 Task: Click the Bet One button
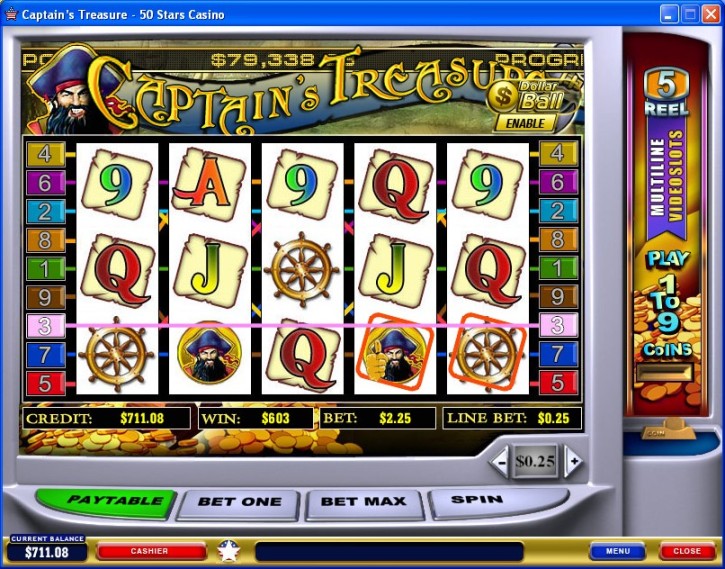(239, 503)
